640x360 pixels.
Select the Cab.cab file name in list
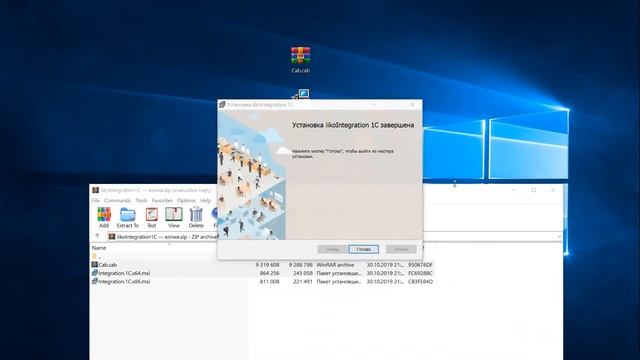coord(107,265)
